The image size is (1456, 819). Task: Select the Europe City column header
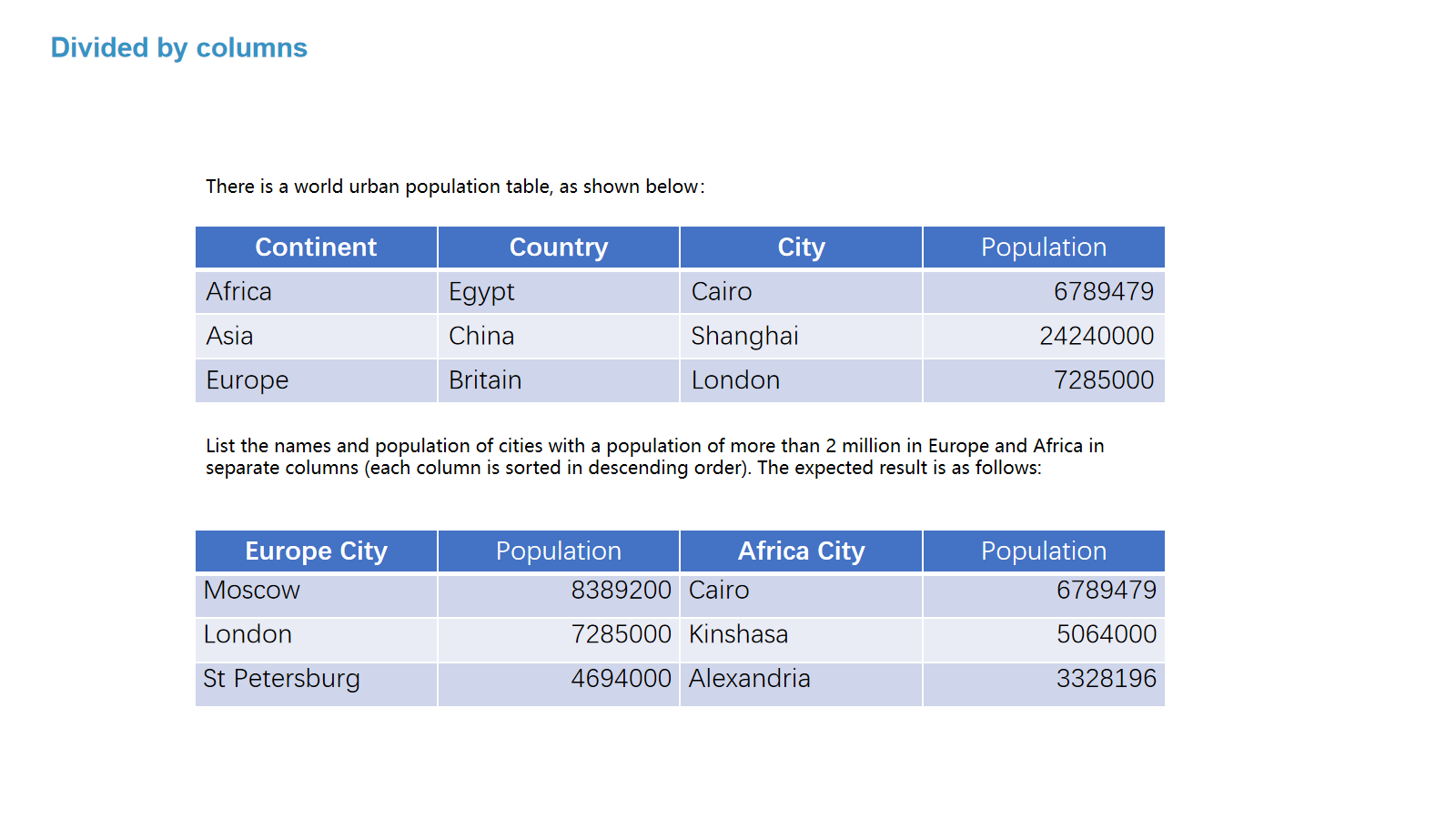316,551
